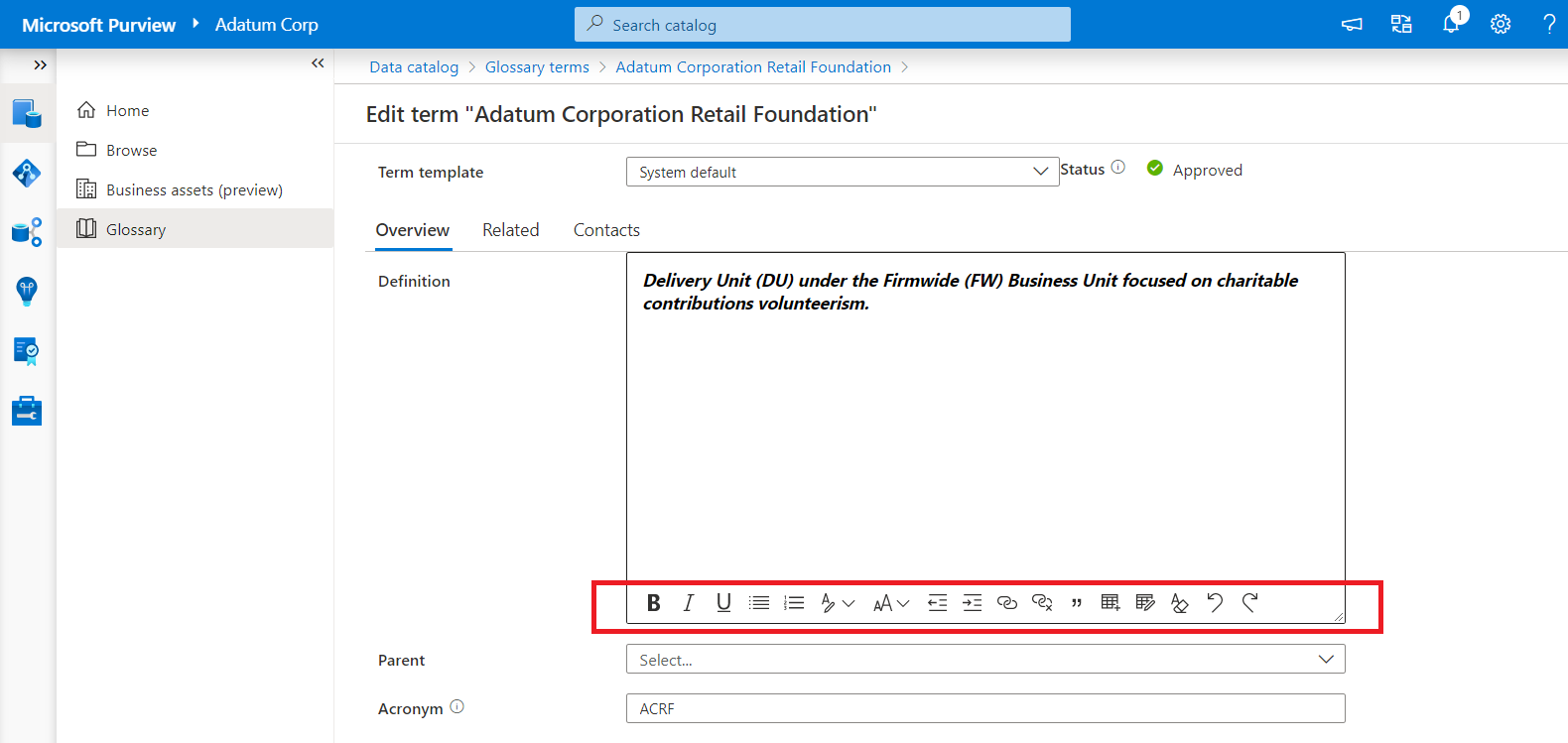Go to Browse in the sidebar
The height and width of the screenshot is (743, 1568).
[x=131, y=151]
